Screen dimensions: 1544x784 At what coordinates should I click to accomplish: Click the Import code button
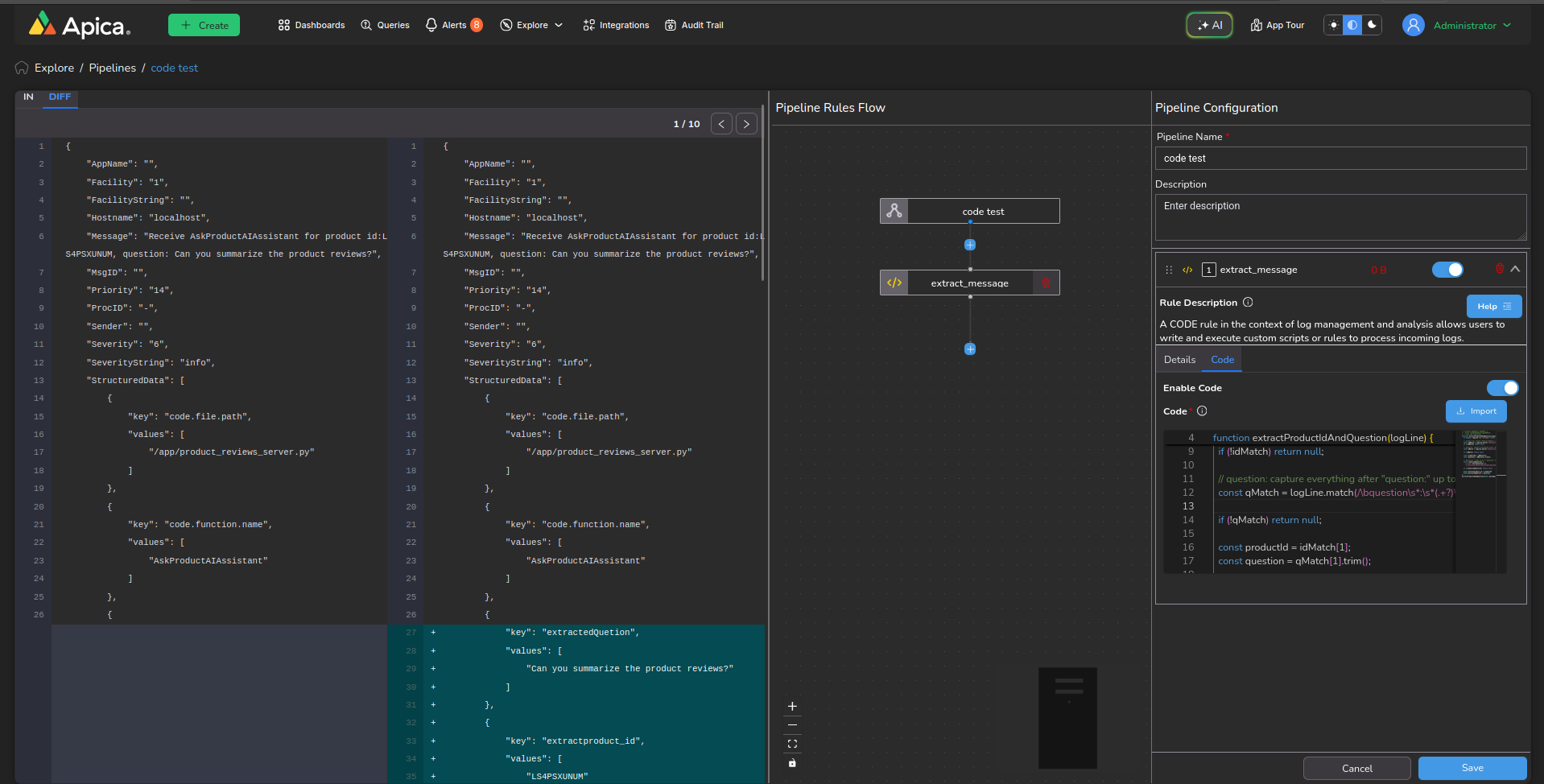tap(1476, 411)
